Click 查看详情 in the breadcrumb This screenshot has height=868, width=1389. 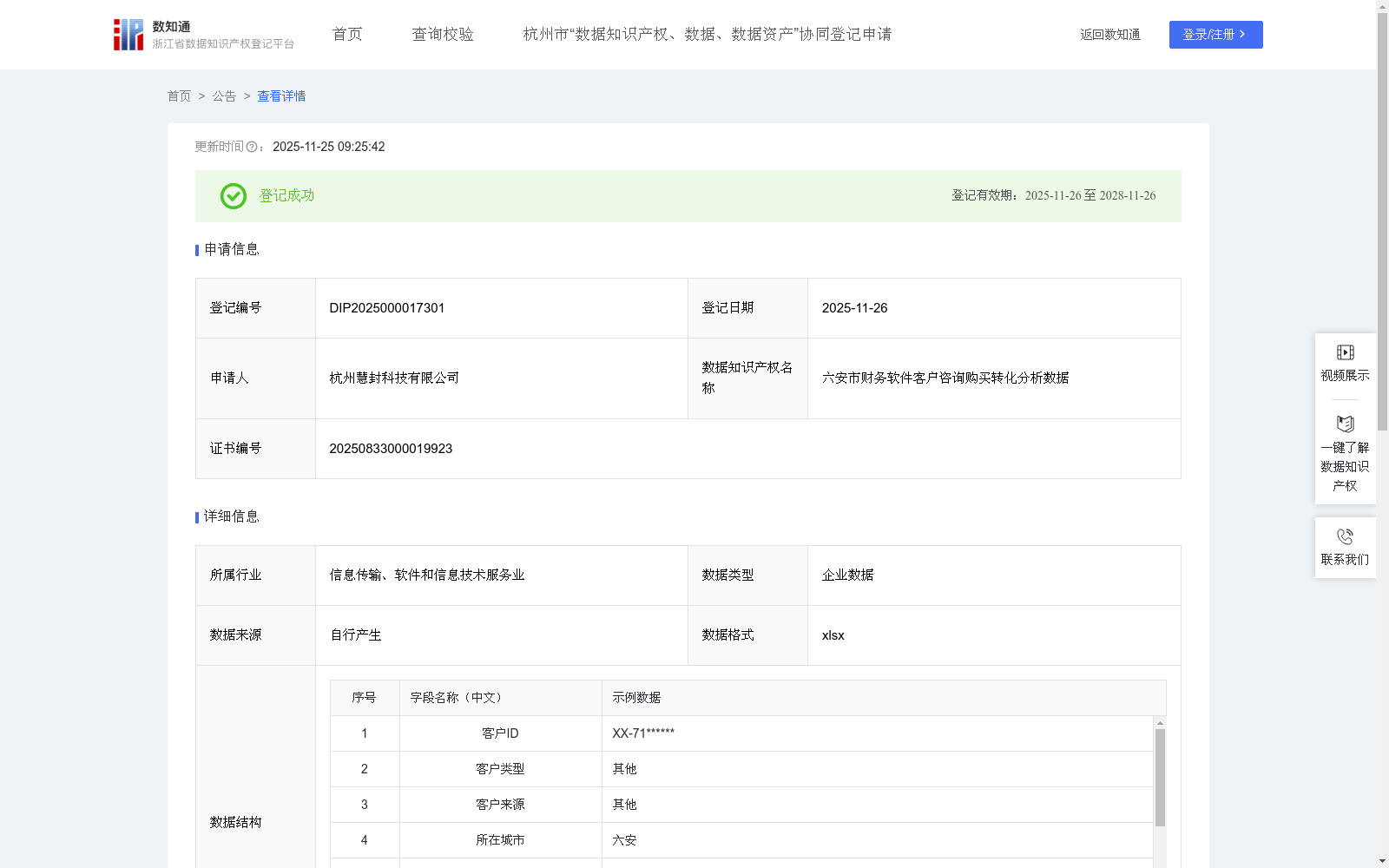point(281,96)
